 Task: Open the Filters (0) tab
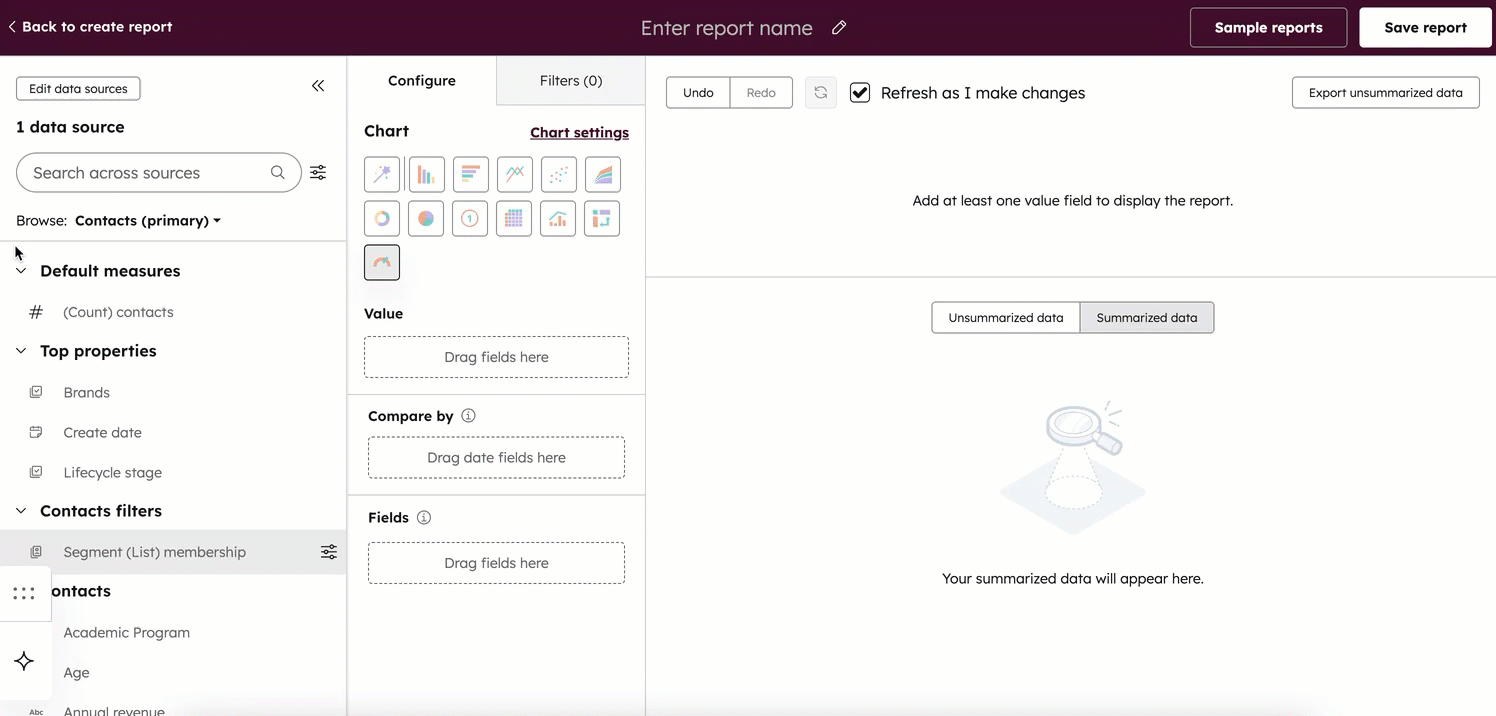570,81
